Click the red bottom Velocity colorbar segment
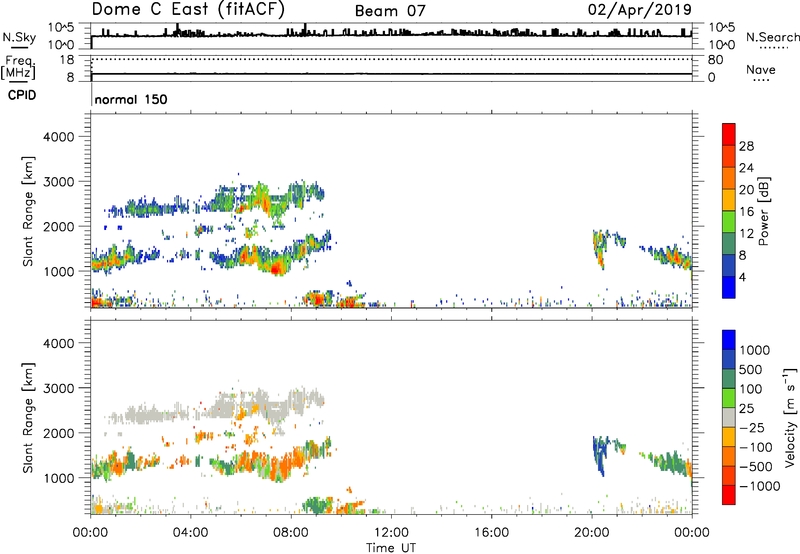 (729, 495)
